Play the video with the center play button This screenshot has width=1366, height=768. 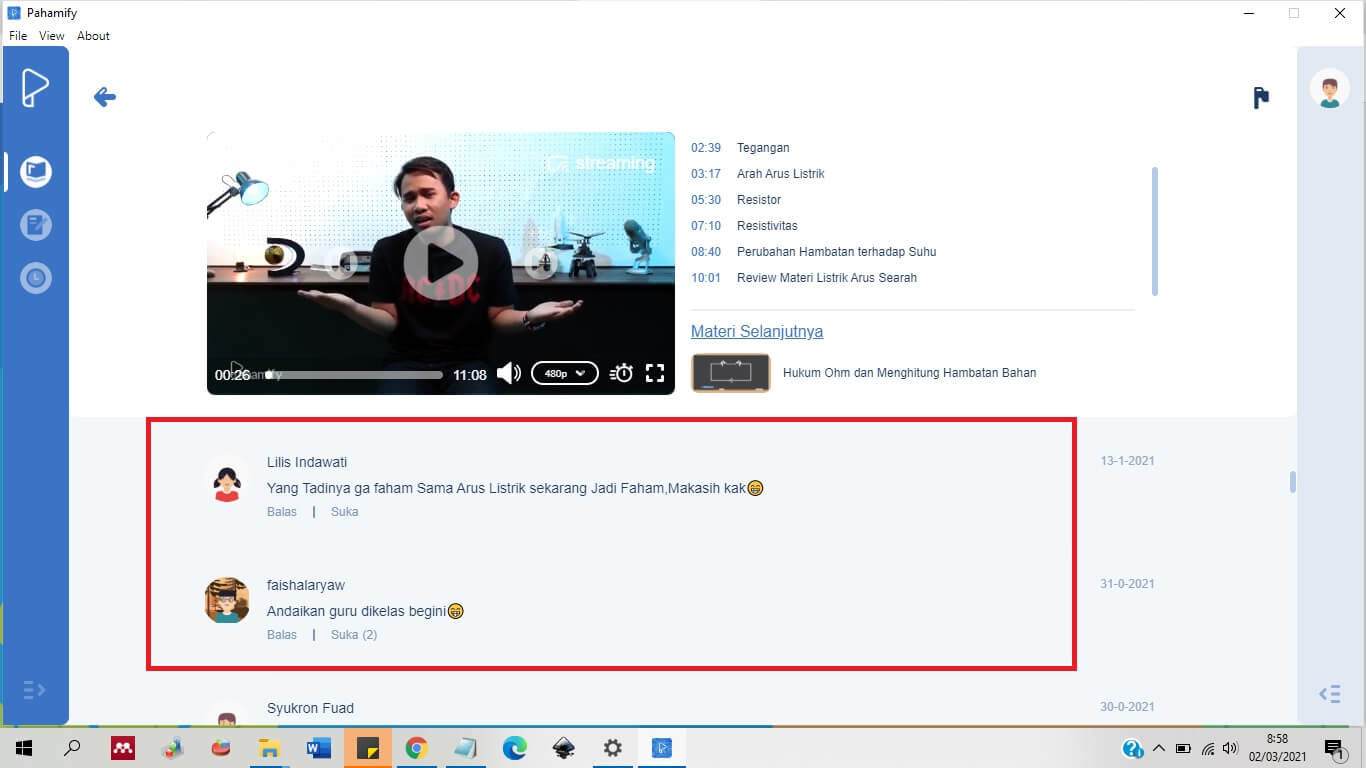pyautogui.click(x=440, y=262)
